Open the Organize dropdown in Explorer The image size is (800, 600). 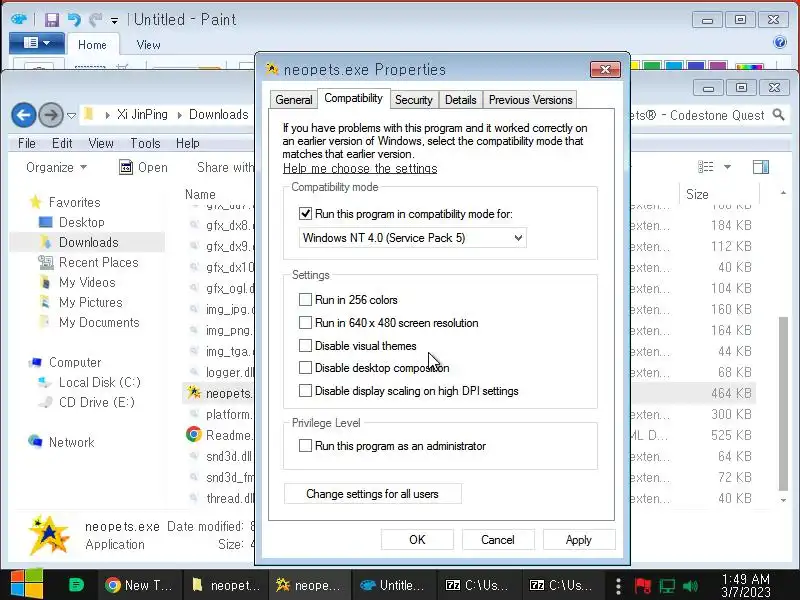point(56,167)
